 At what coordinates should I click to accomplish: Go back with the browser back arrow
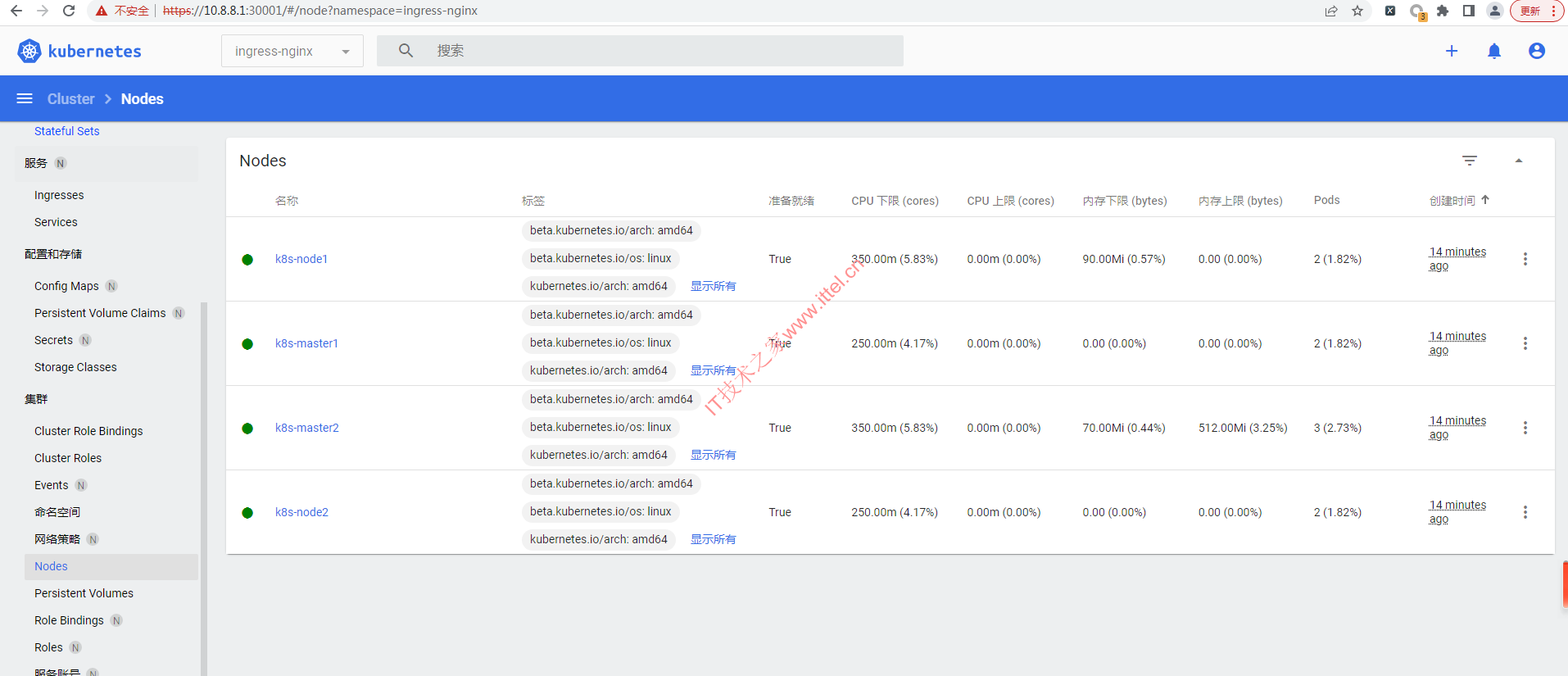pos(16,11)
